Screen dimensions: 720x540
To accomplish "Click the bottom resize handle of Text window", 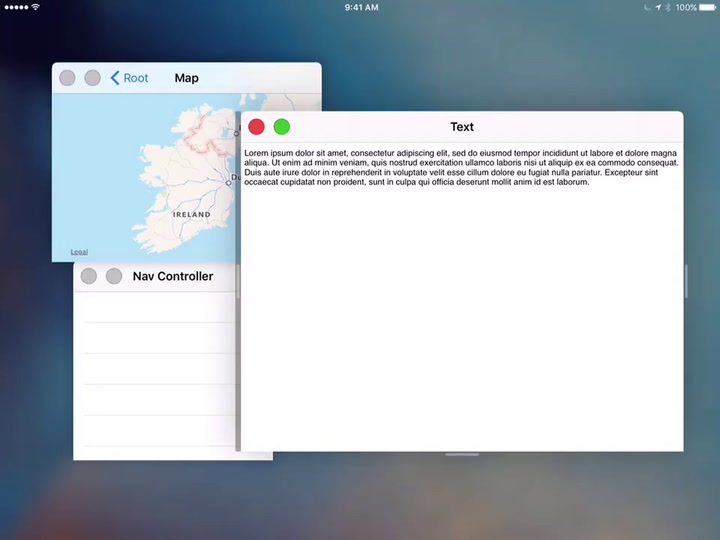I will 462,455.
